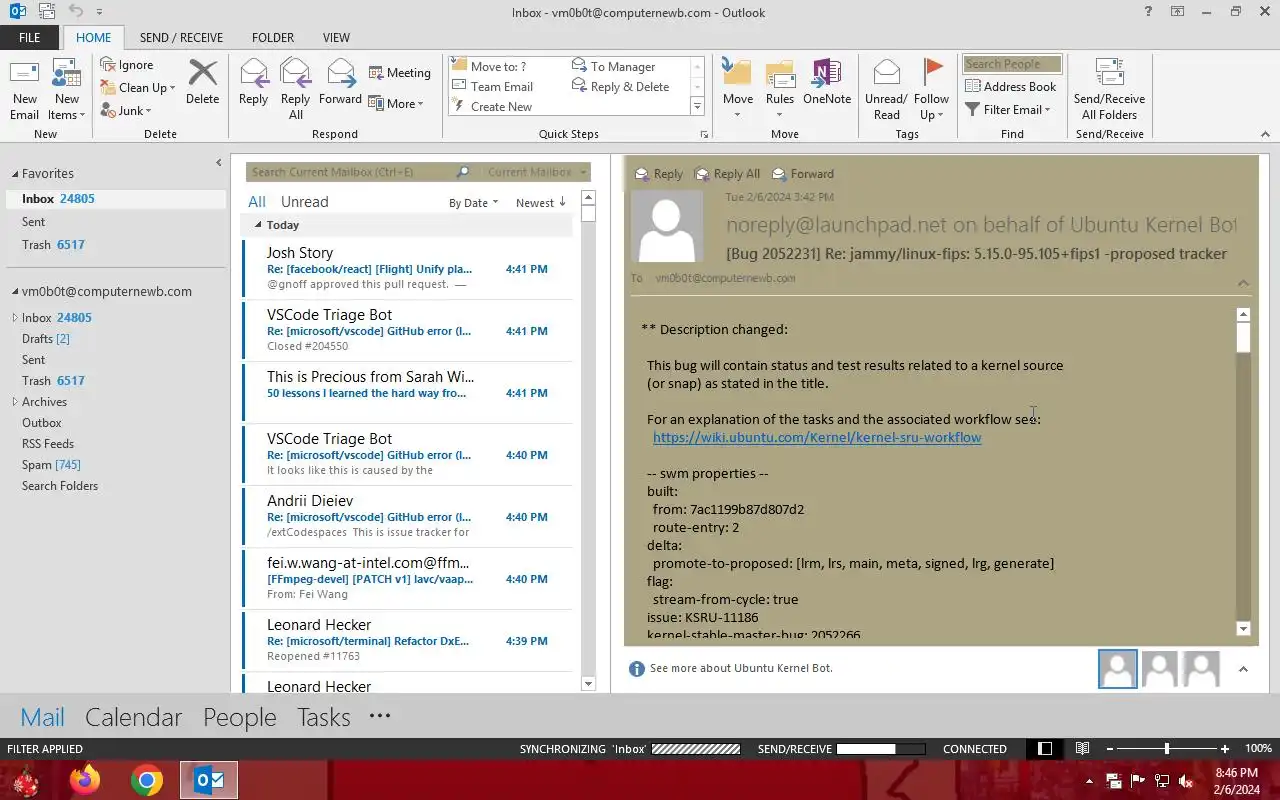
Task: Open the Junk dropdown
Action: pos(126,111)
